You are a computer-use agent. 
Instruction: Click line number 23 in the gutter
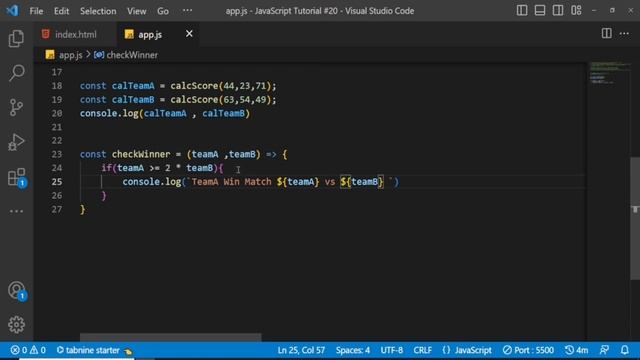coord(57,154)
